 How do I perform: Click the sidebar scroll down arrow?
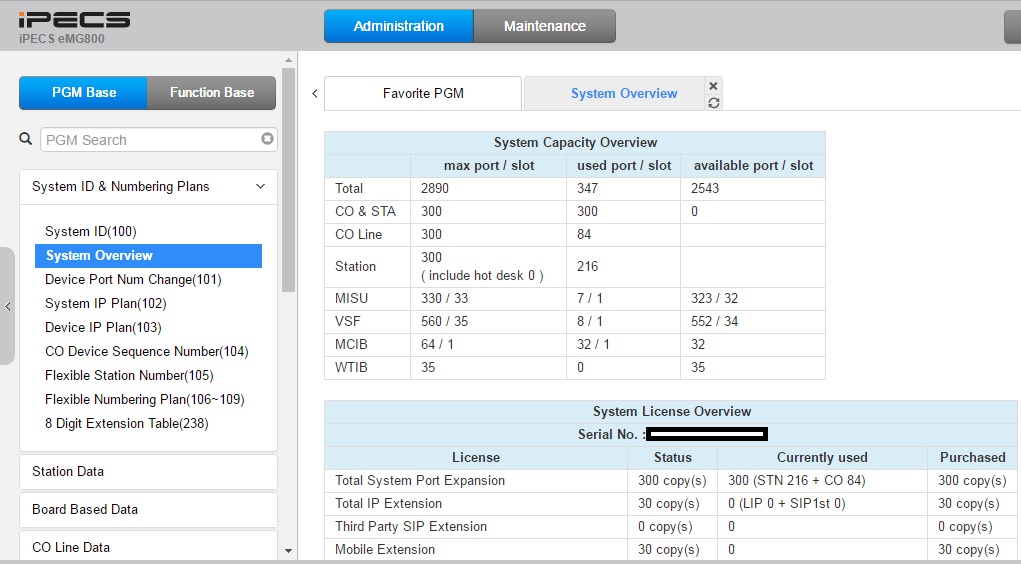[x=289, y=550]
